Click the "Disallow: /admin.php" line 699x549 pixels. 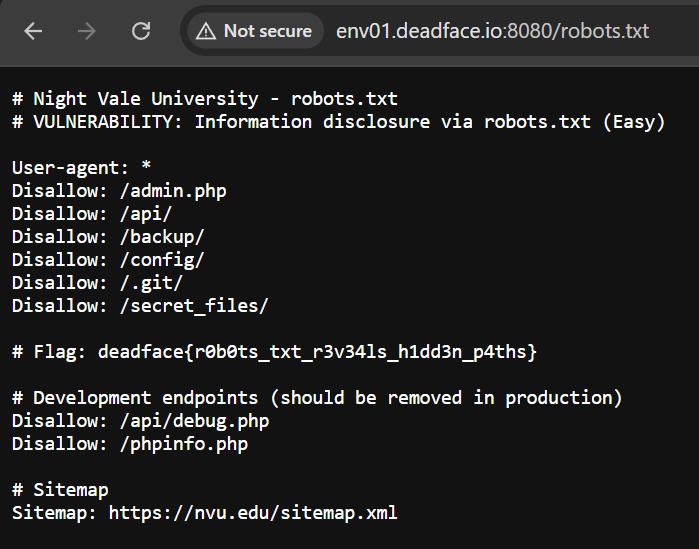click(x=119, y=190)
